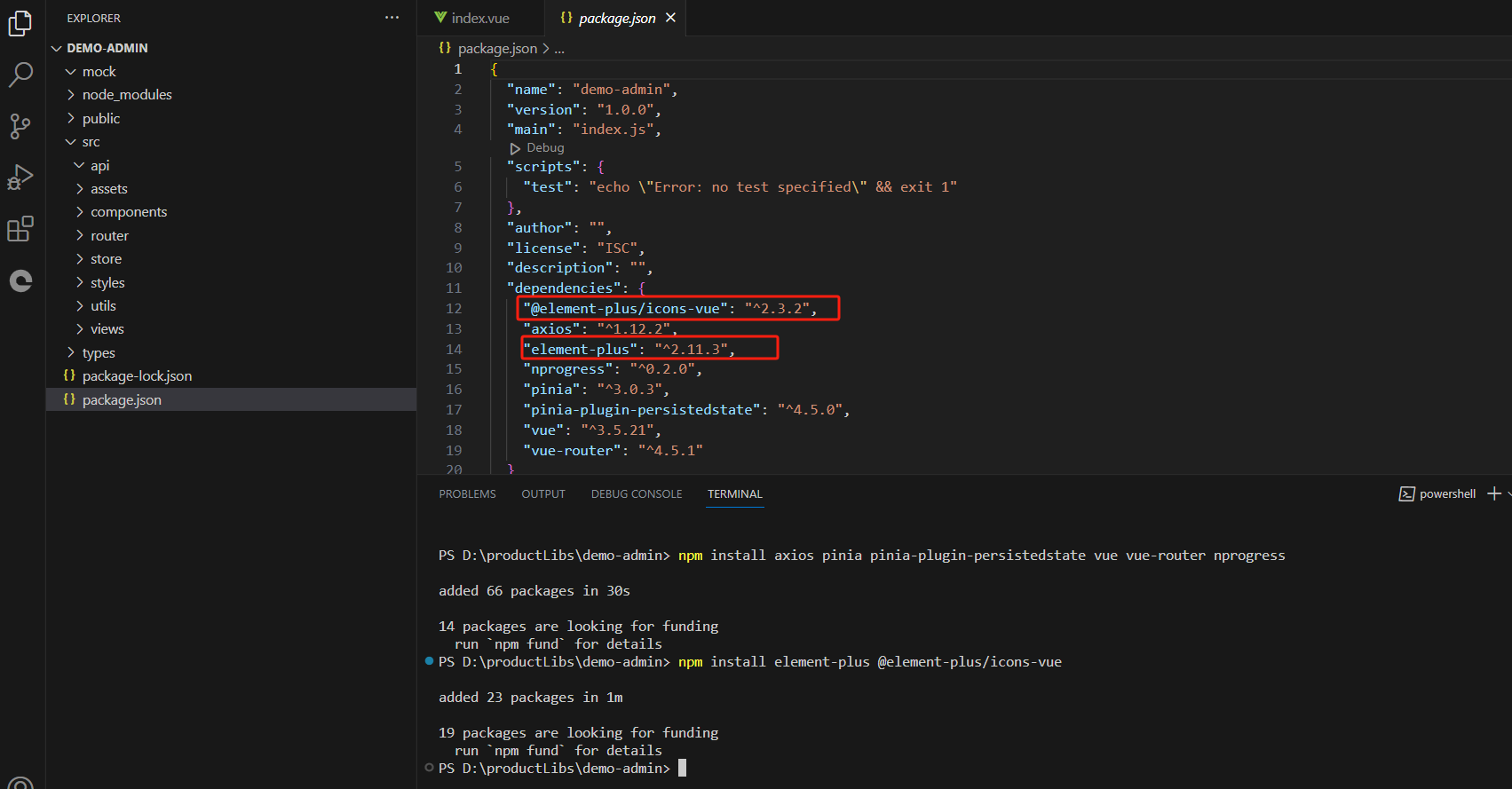Image resolution: width=1512 pixels, height=789 pixels.
Task: Open the Search view in activity bar
Action: click(x=20, y=75)
